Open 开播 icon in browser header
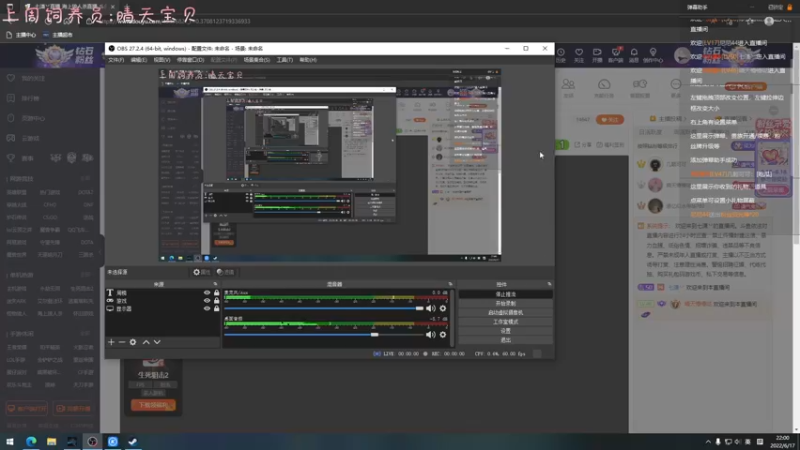The image size is (800, 450). tap(597, 55)
